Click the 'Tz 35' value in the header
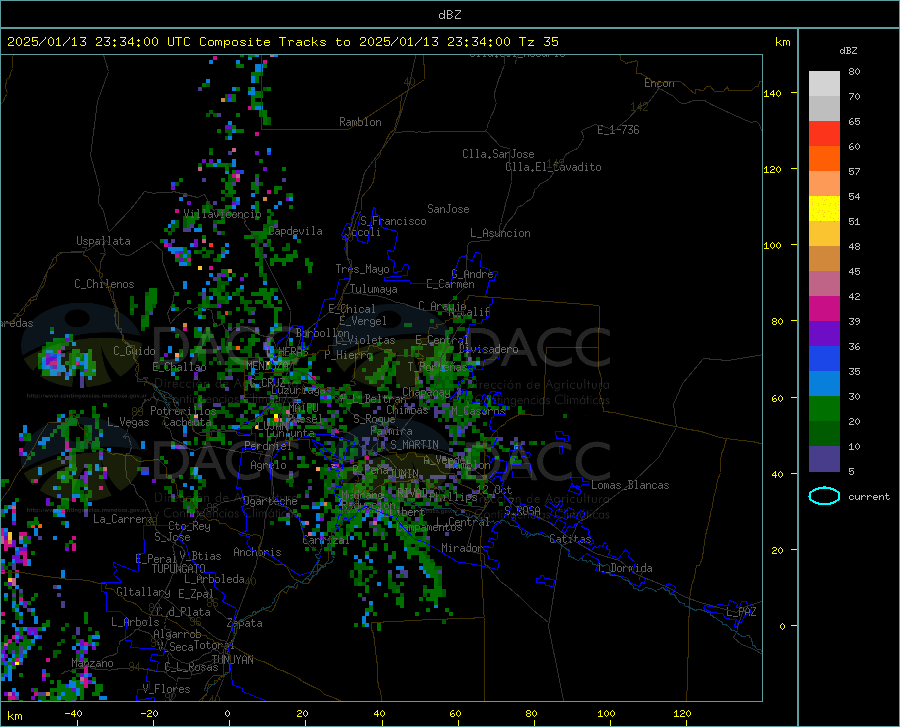The width and height of the screenshot is (900, 727). 538,42
